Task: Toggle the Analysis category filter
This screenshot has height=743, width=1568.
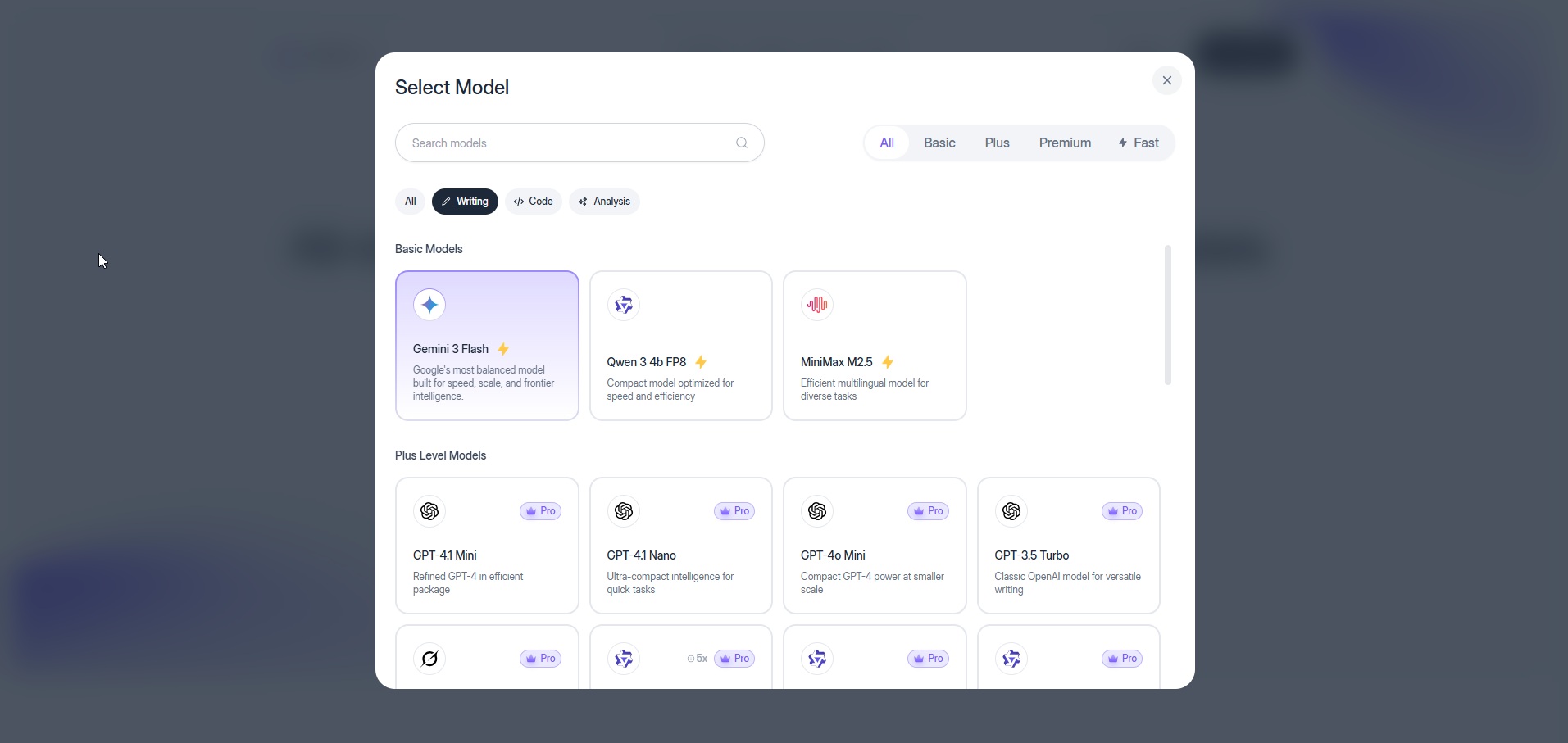Action: (604, 202)
